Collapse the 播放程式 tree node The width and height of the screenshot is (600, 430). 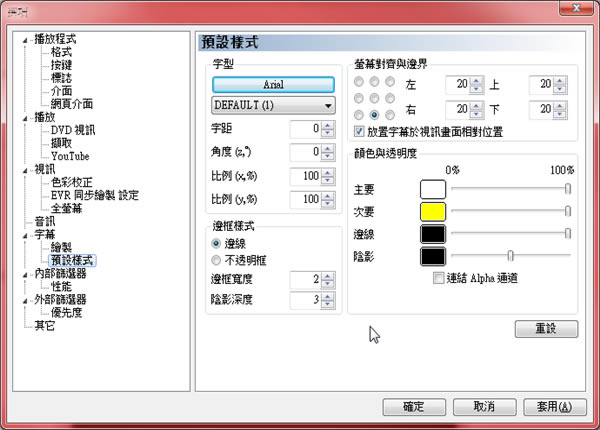click(25, 39)
